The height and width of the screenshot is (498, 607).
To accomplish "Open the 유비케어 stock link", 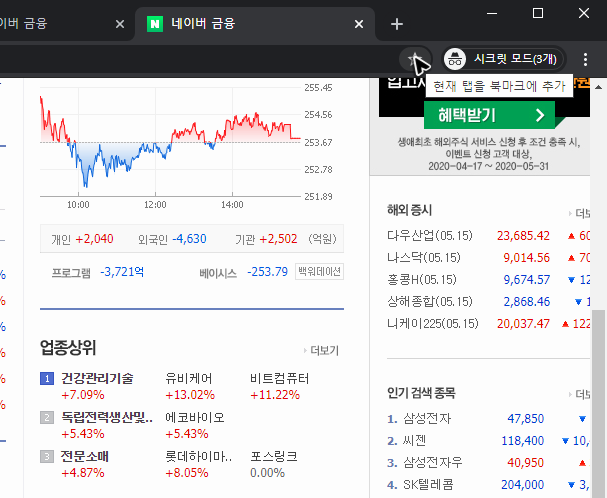I will [x=189, y=378].
